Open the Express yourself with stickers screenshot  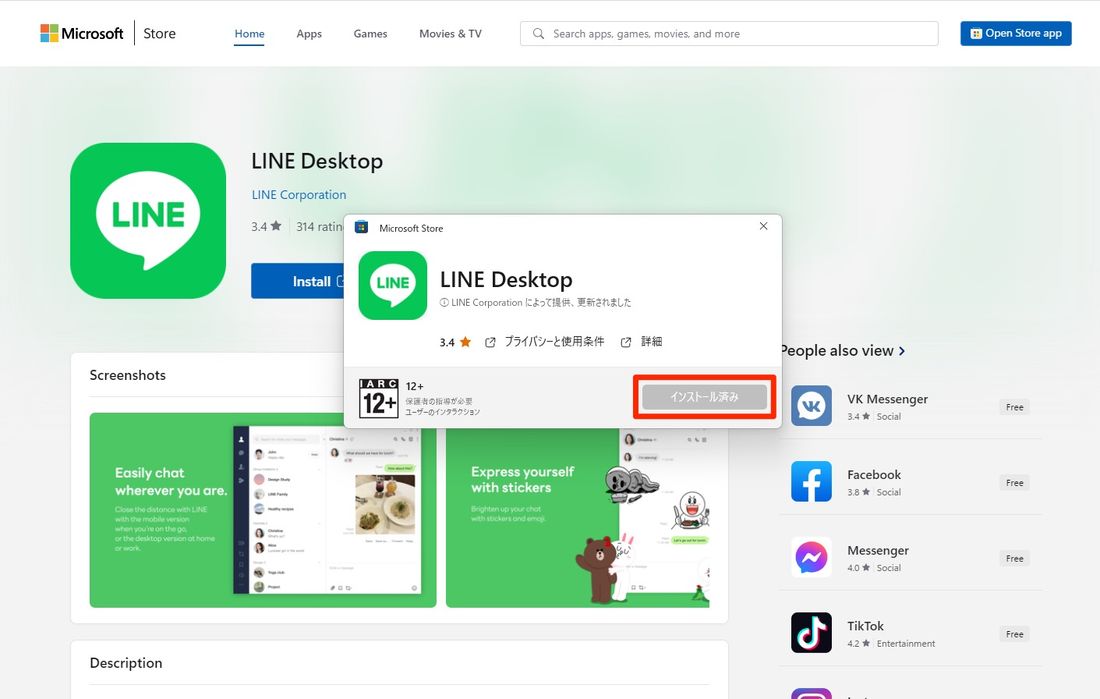pos(577,518)
